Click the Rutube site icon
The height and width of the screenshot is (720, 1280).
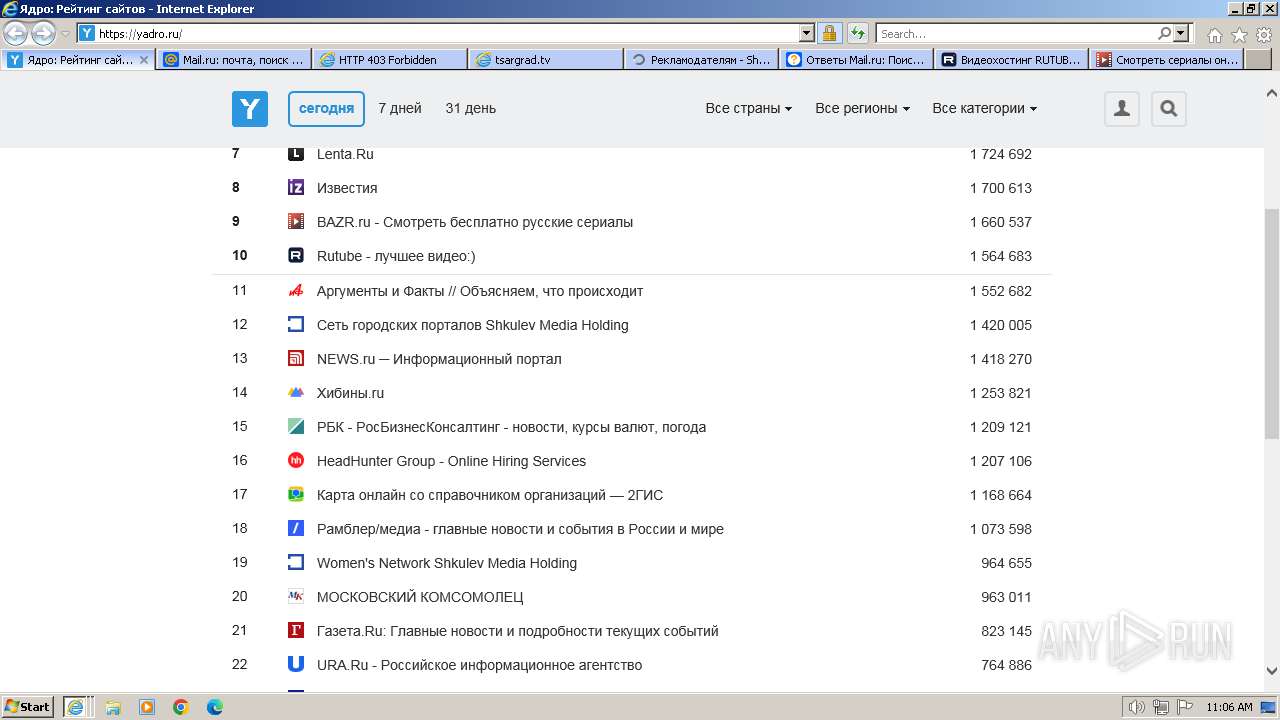(296, 256)
